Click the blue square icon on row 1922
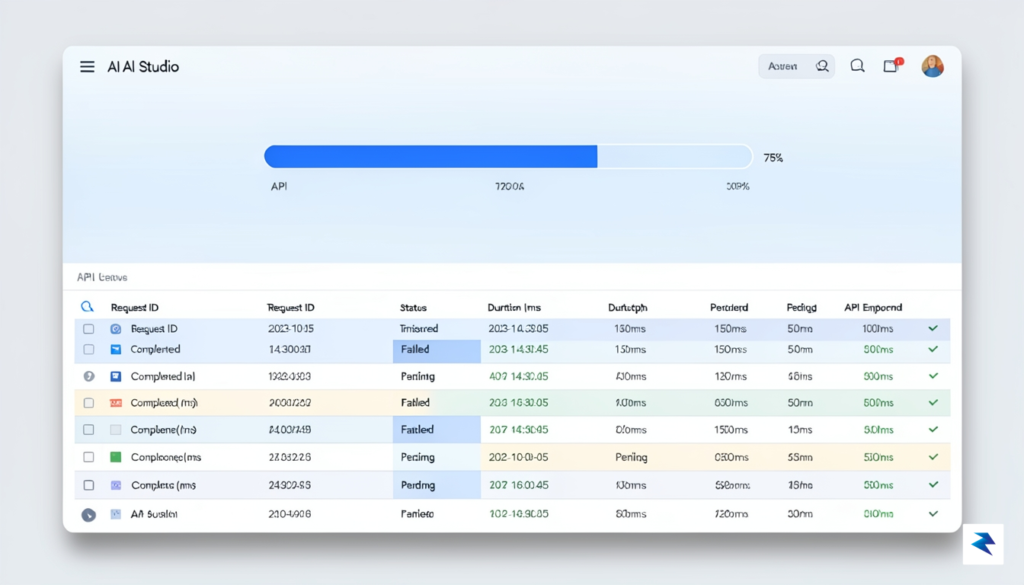 pos(116,376)
